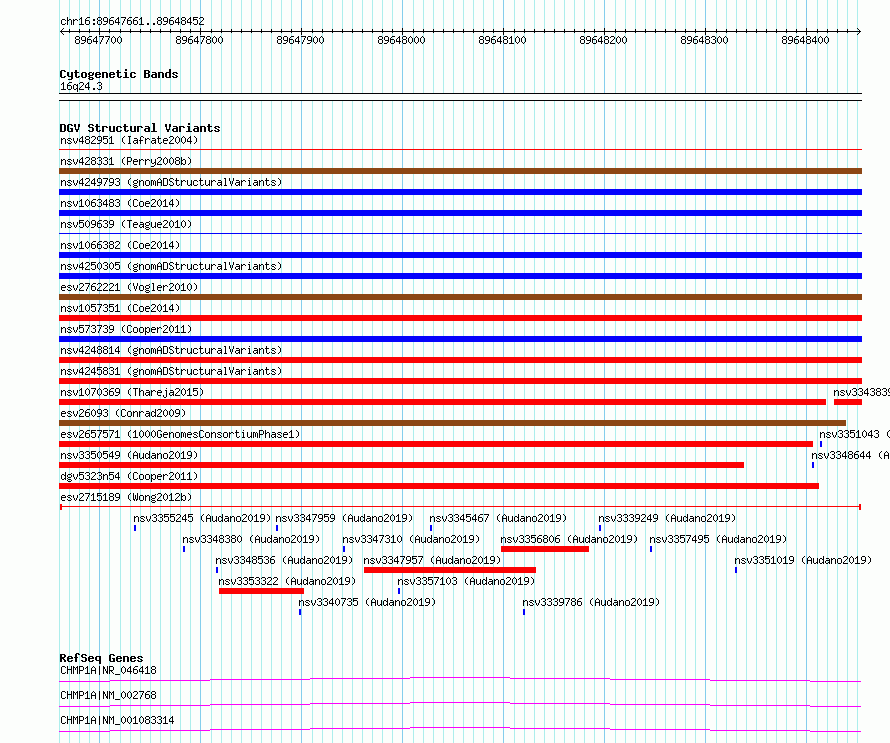Open nsv3348536 (Audano2019) label
The width and height of the screenshot is (890, 743).
[x=284, y=560]
